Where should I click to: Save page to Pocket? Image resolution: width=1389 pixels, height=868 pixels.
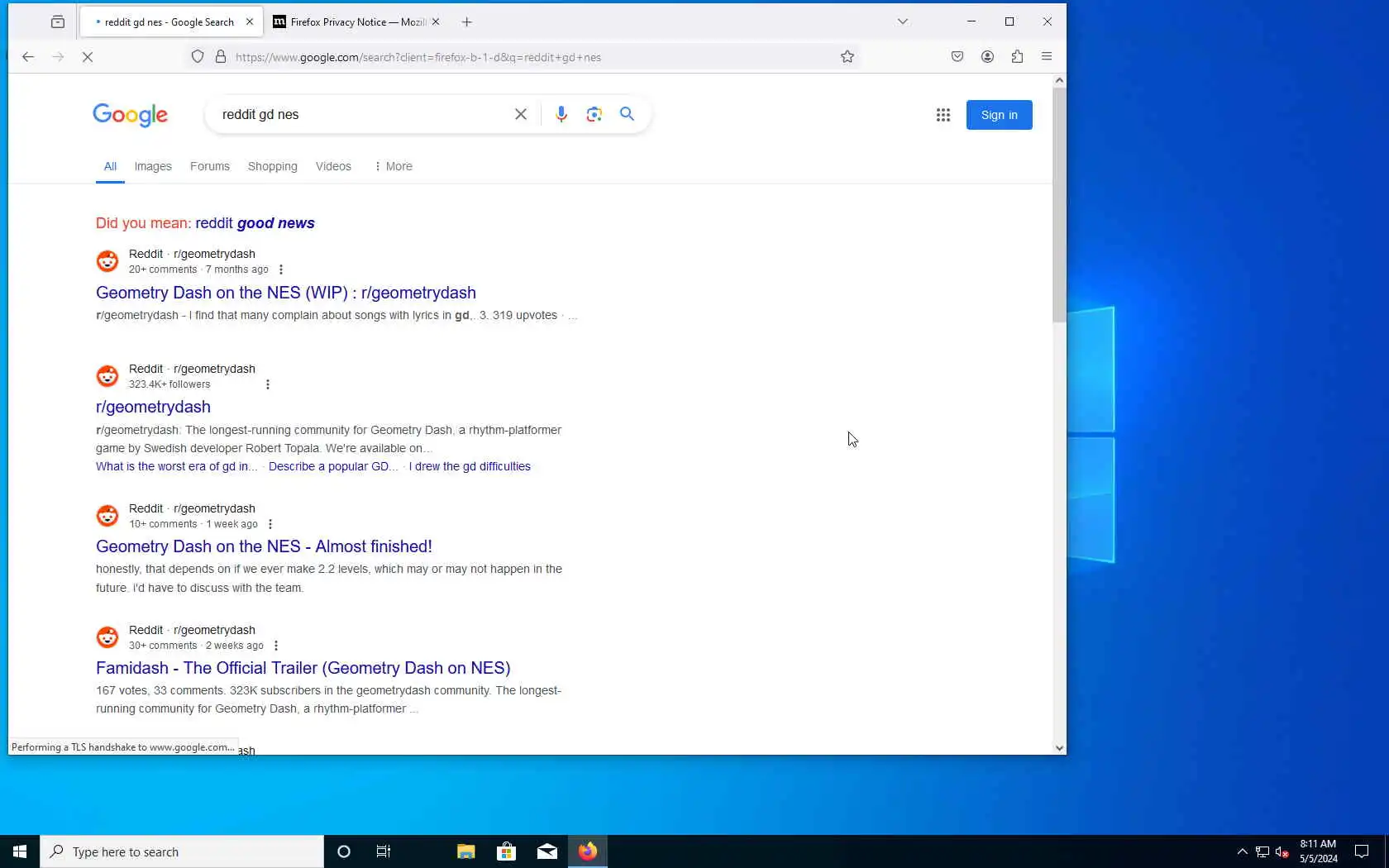957,57
